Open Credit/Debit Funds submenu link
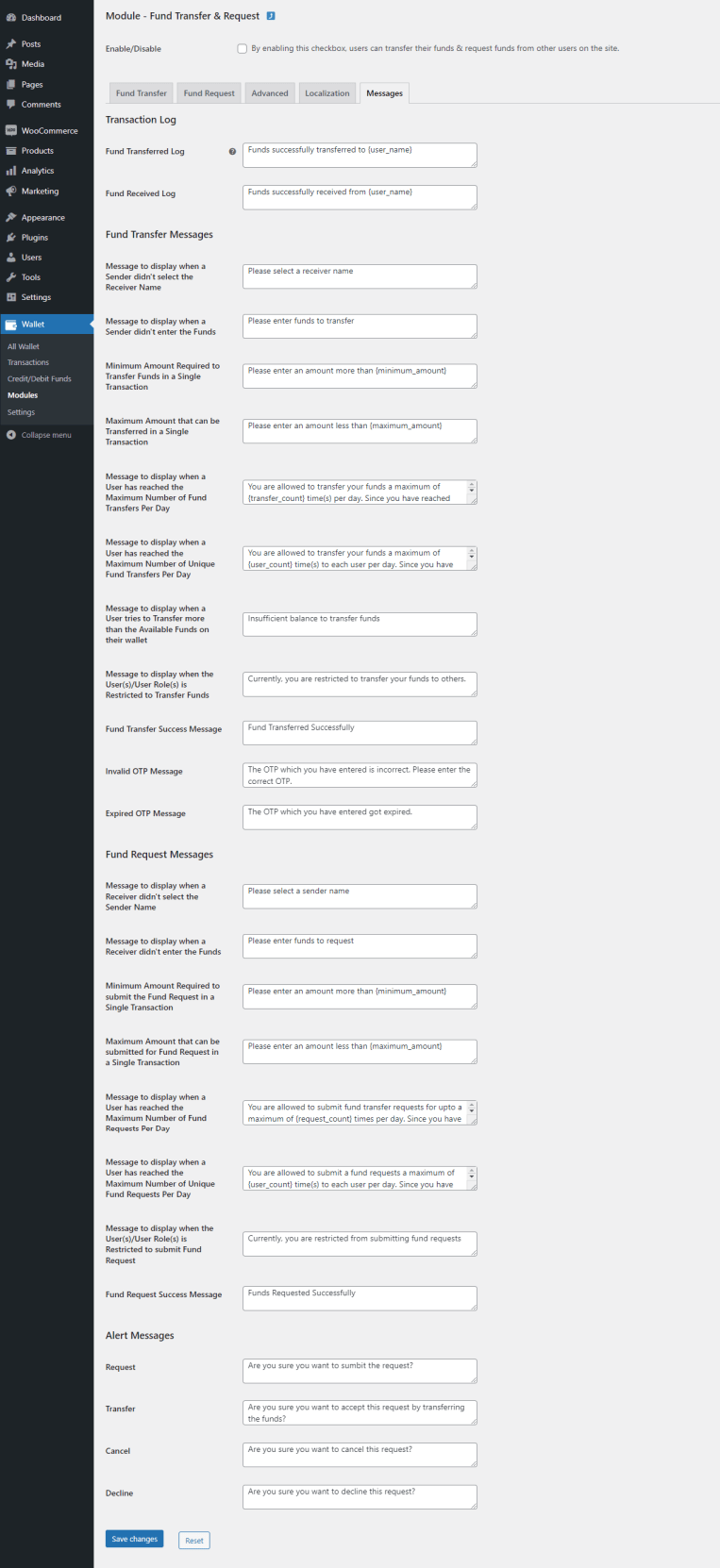The height and width of the screenshot is (1568, 720). 40,379
